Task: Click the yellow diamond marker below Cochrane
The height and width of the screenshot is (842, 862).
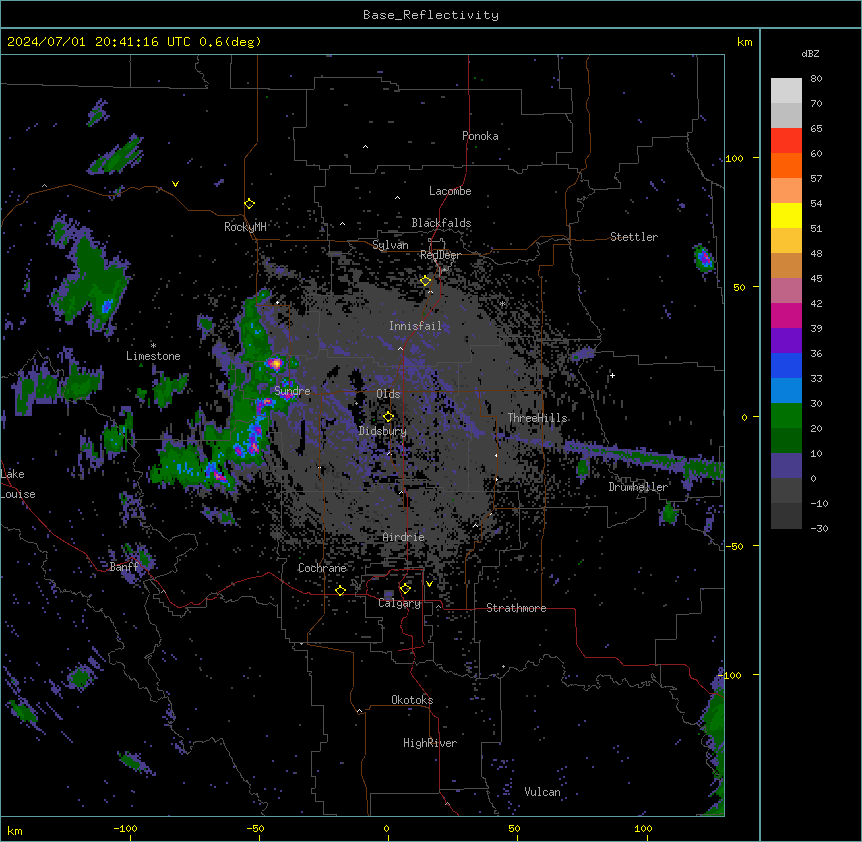Action: [340, 591]
